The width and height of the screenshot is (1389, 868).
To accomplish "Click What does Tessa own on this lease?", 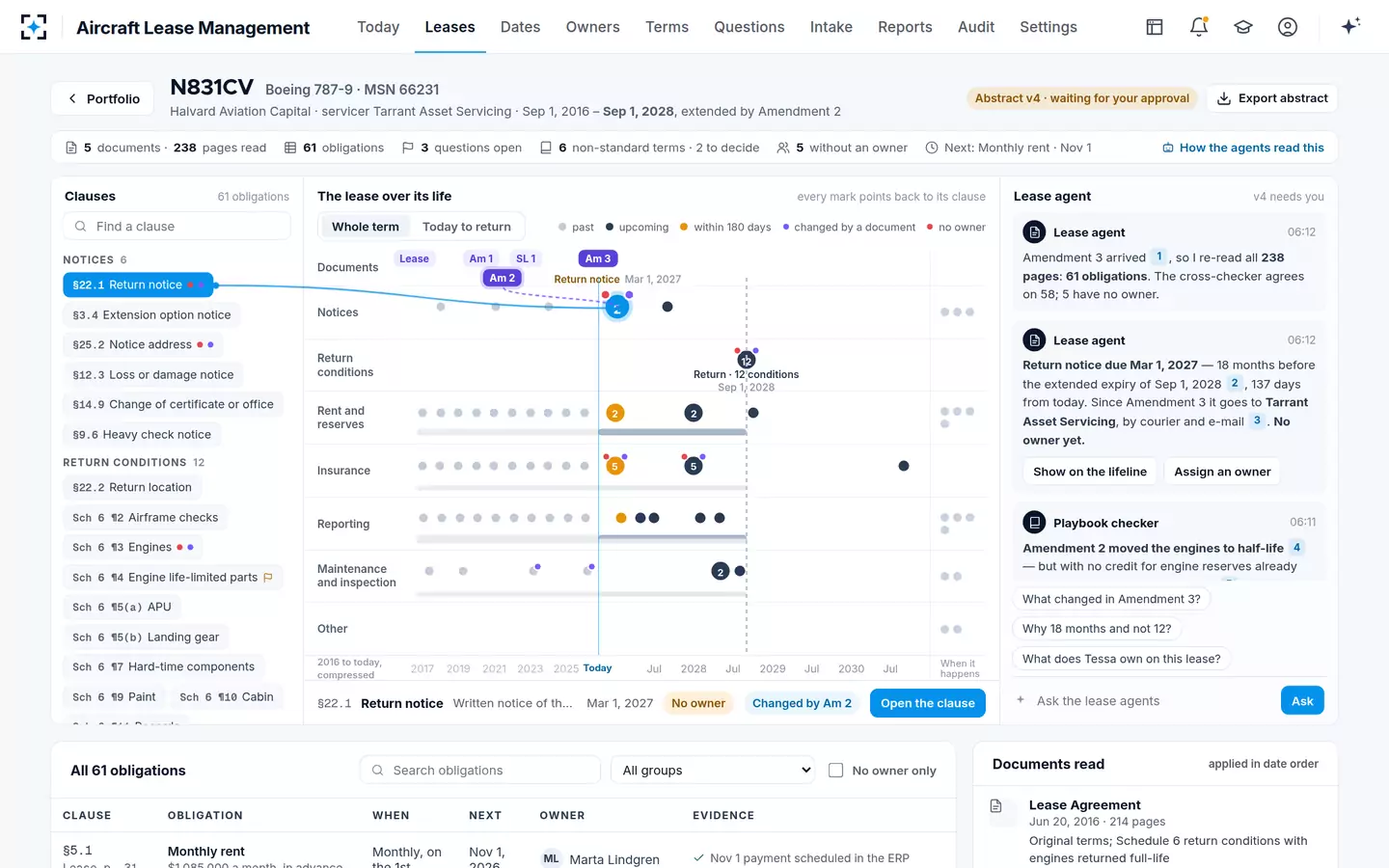I will 1122,659.
